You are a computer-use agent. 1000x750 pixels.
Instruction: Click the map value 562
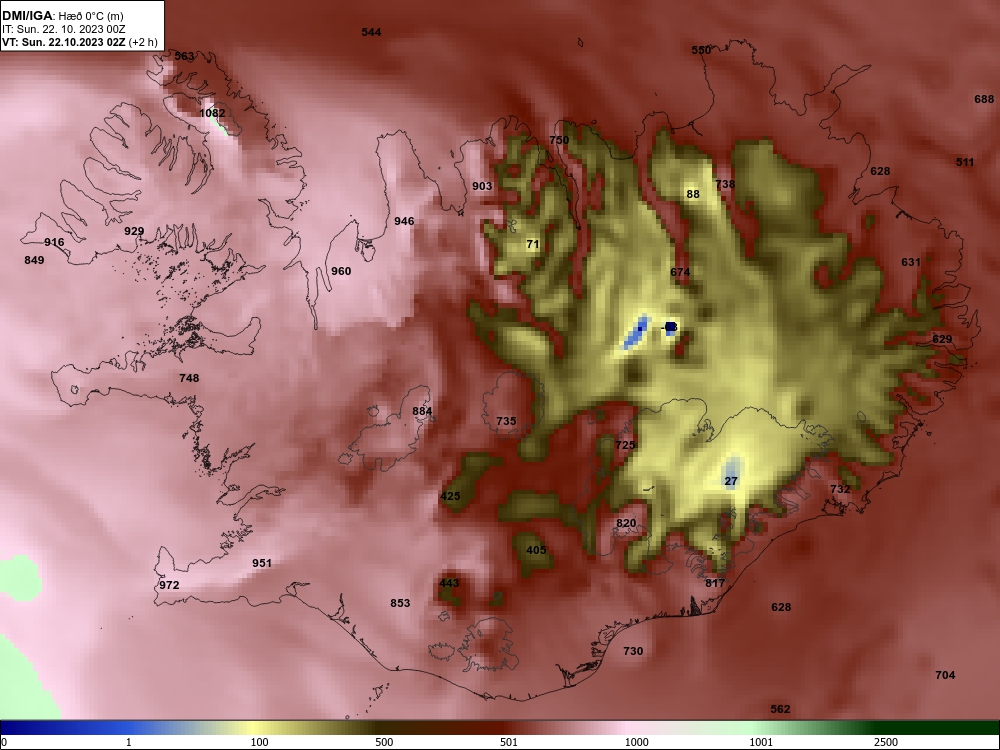[x=781, y=709]
